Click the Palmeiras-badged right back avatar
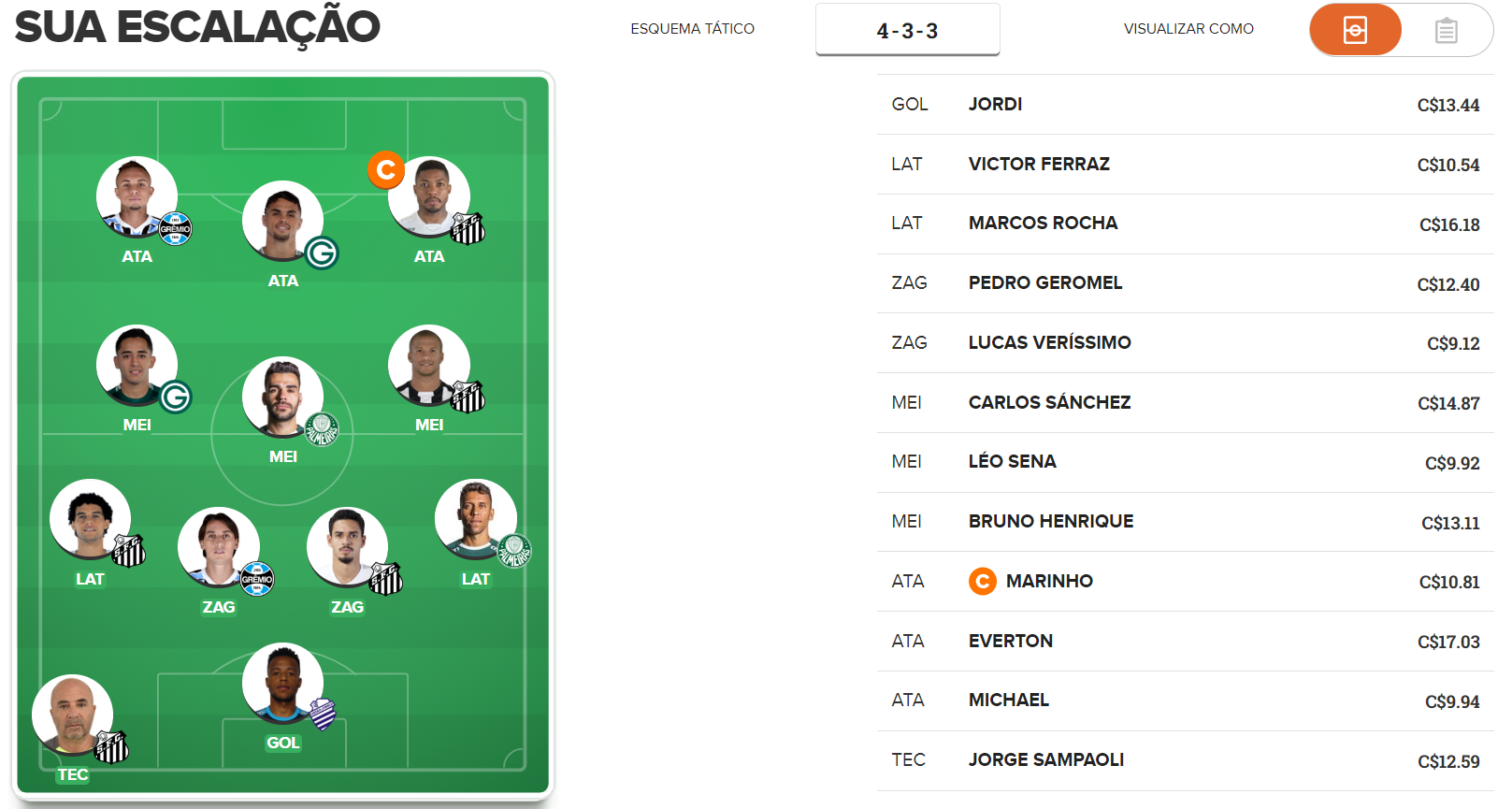The height and width of the screenshot is (809, 1512). [x=476, y=520]
